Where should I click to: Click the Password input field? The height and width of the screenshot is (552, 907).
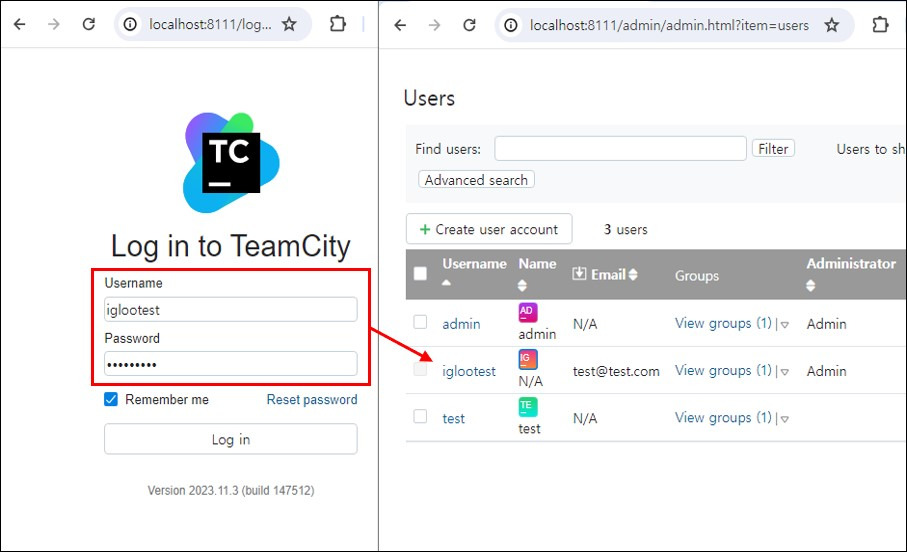tap(231, 364)
